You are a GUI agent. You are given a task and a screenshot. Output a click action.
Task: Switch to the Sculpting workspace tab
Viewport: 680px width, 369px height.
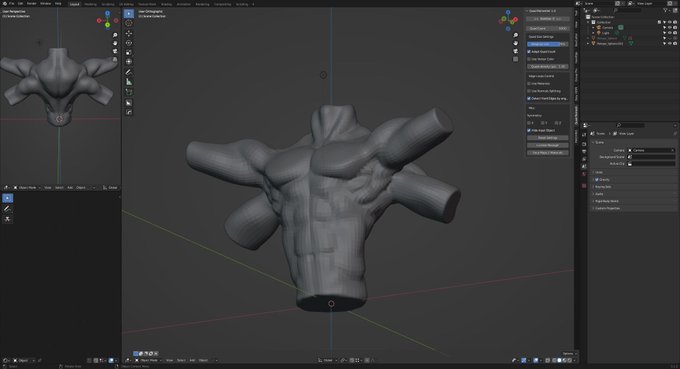point(108,4)
